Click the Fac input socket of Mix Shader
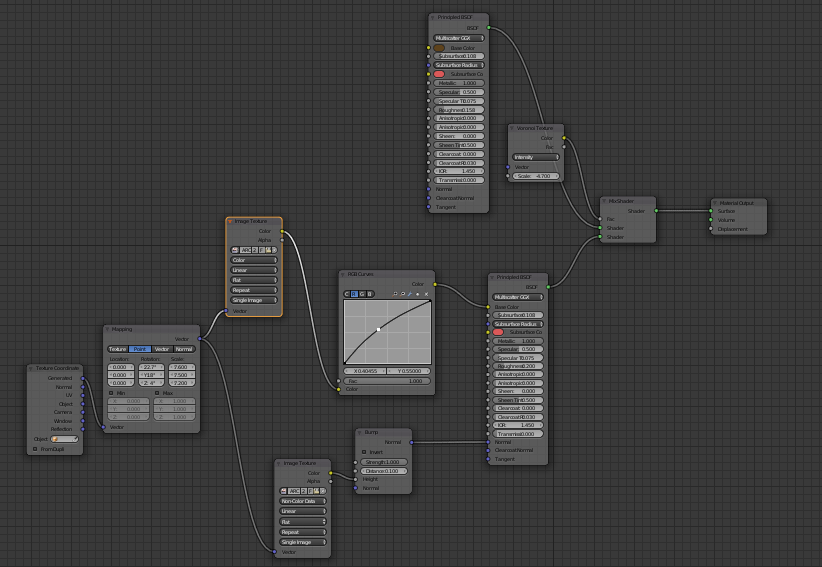The width and height of the screenshot is (822, 567). click(600, 219)
